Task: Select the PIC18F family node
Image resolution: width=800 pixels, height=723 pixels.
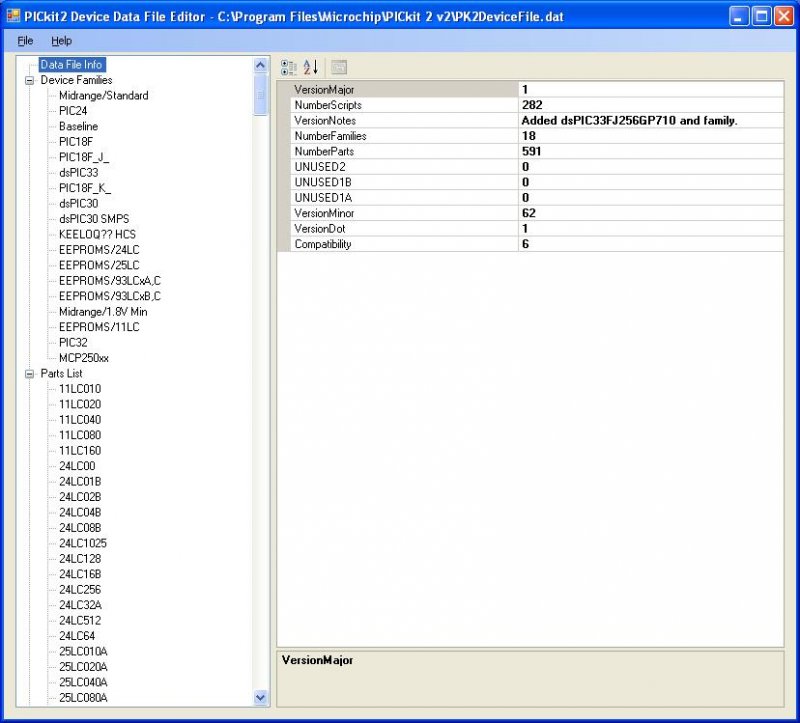Action: tap(76, 142)
